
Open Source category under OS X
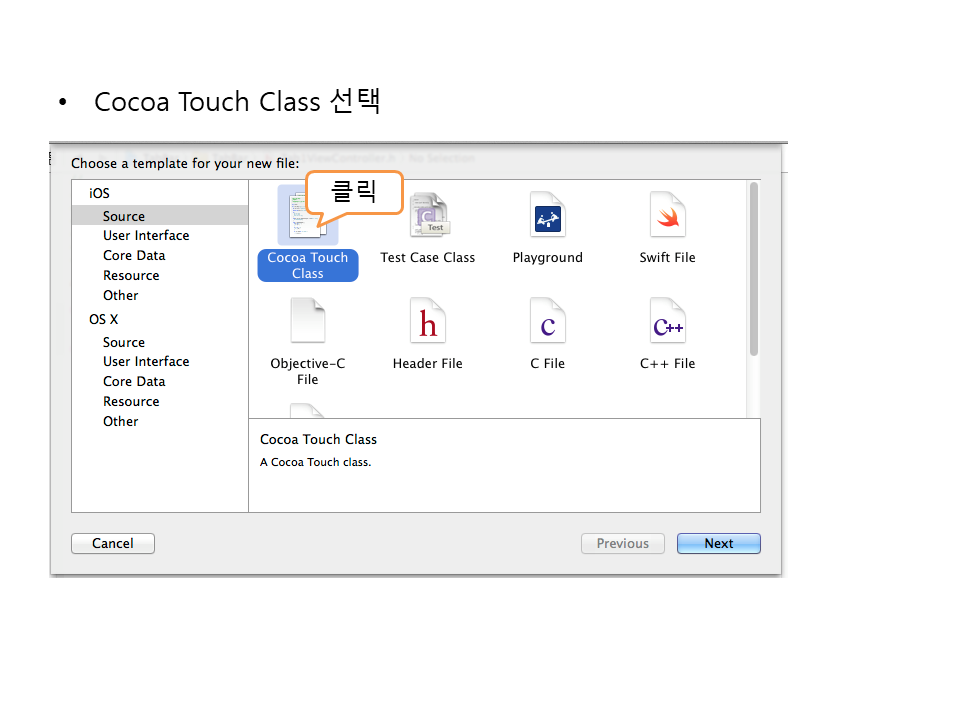point(124,342)
